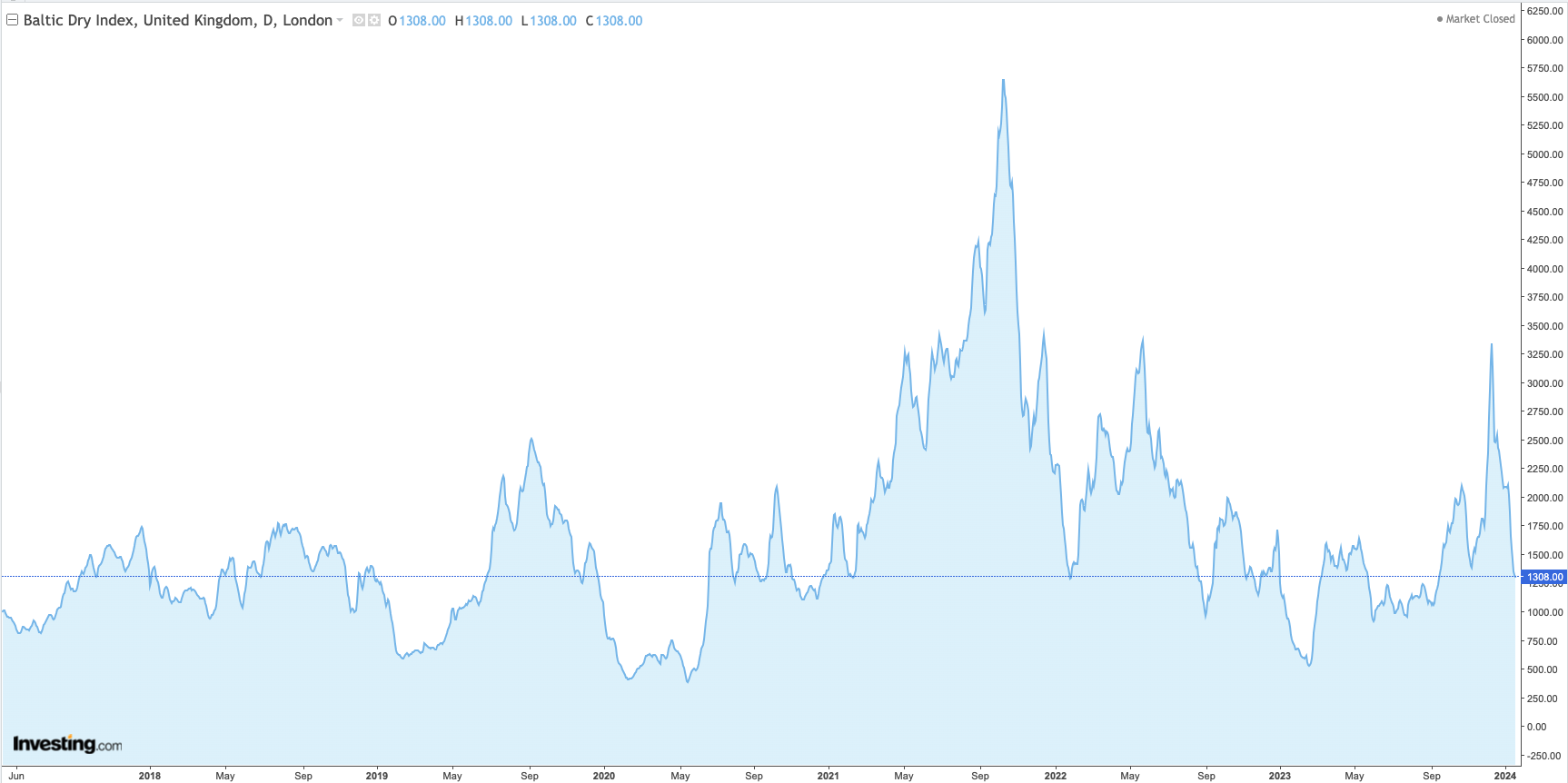Click the Baltic Dry Index title text
The height and width of the screenshot is (783, 1568).
pyautogui.click(x=178, y=20)
